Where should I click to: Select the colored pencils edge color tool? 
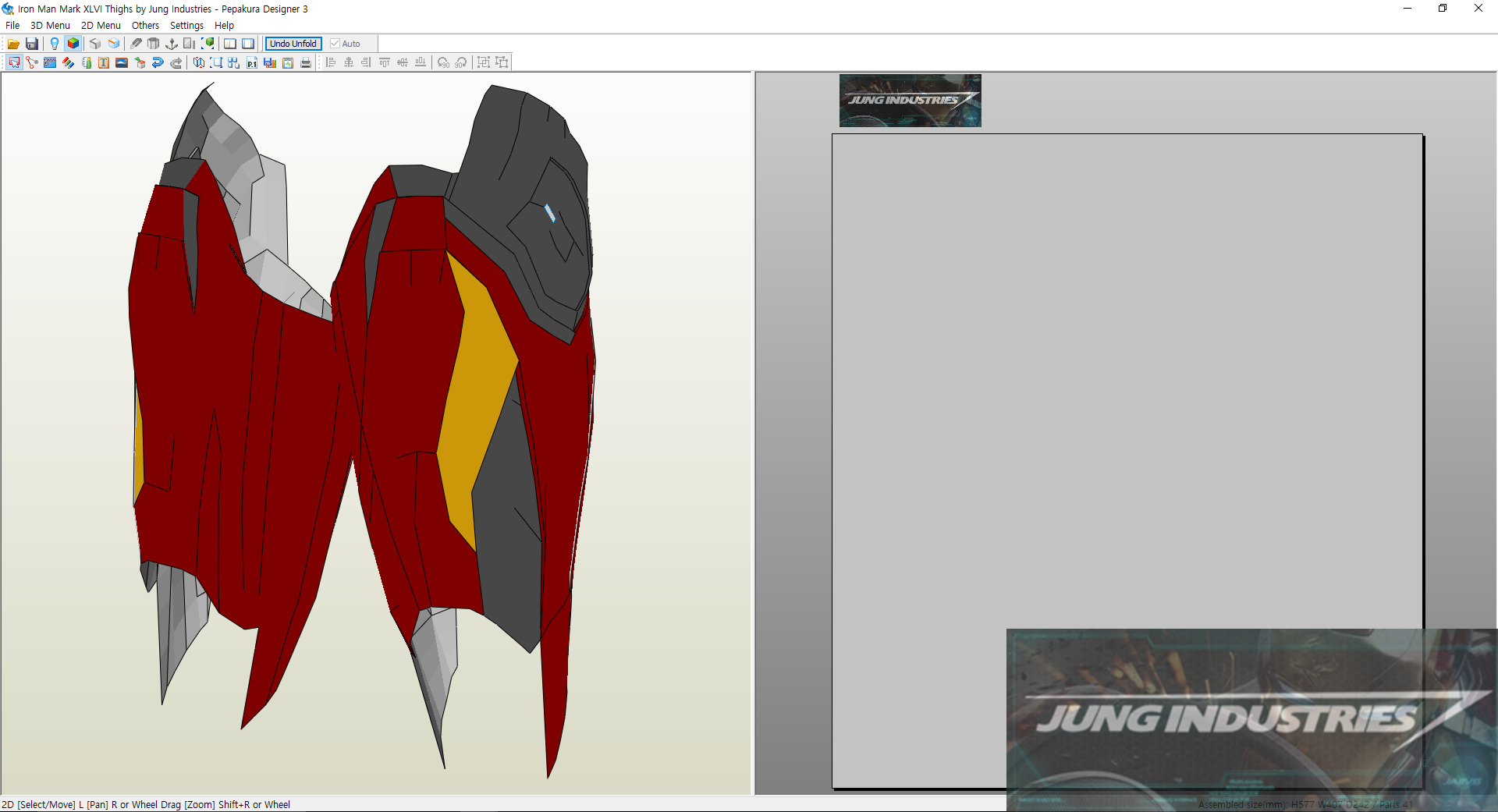[x=68, y=62]
